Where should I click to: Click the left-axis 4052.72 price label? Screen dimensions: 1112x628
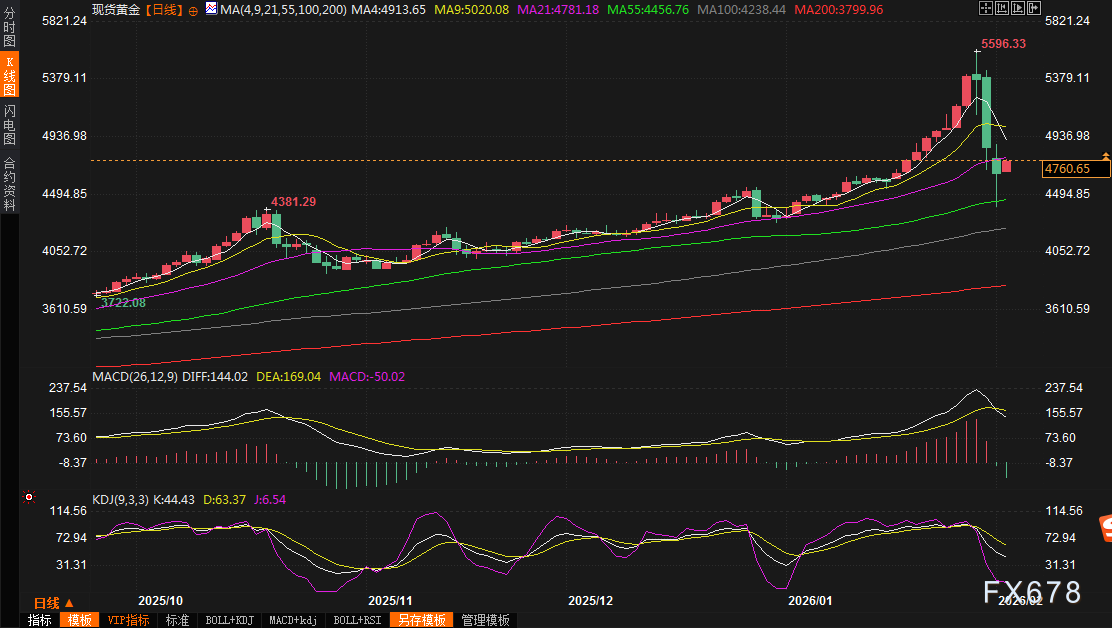pyautogui.click(x=65, y=251)
